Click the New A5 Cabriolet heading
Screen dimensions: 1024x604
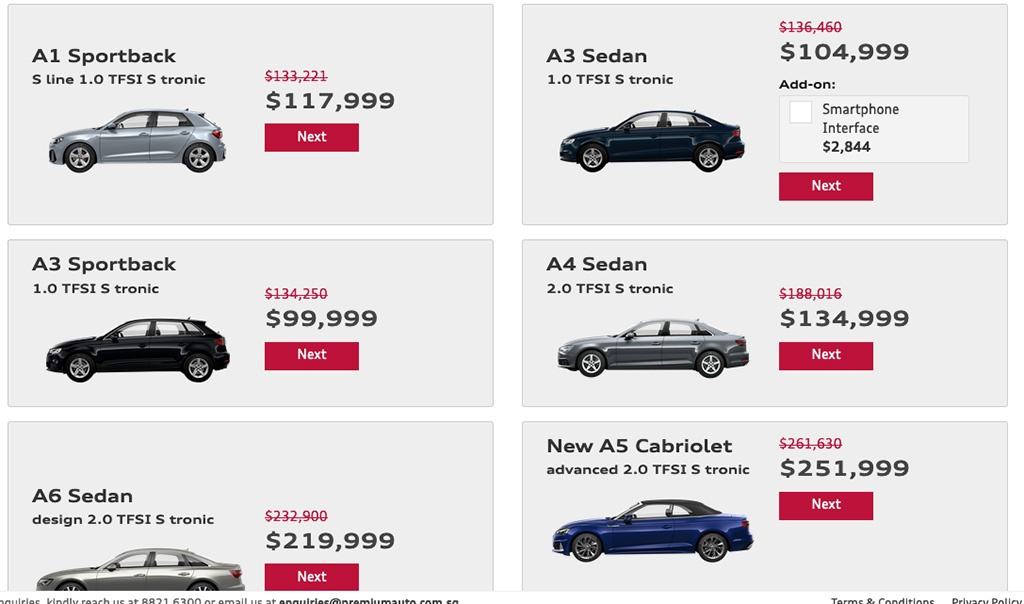639,446
